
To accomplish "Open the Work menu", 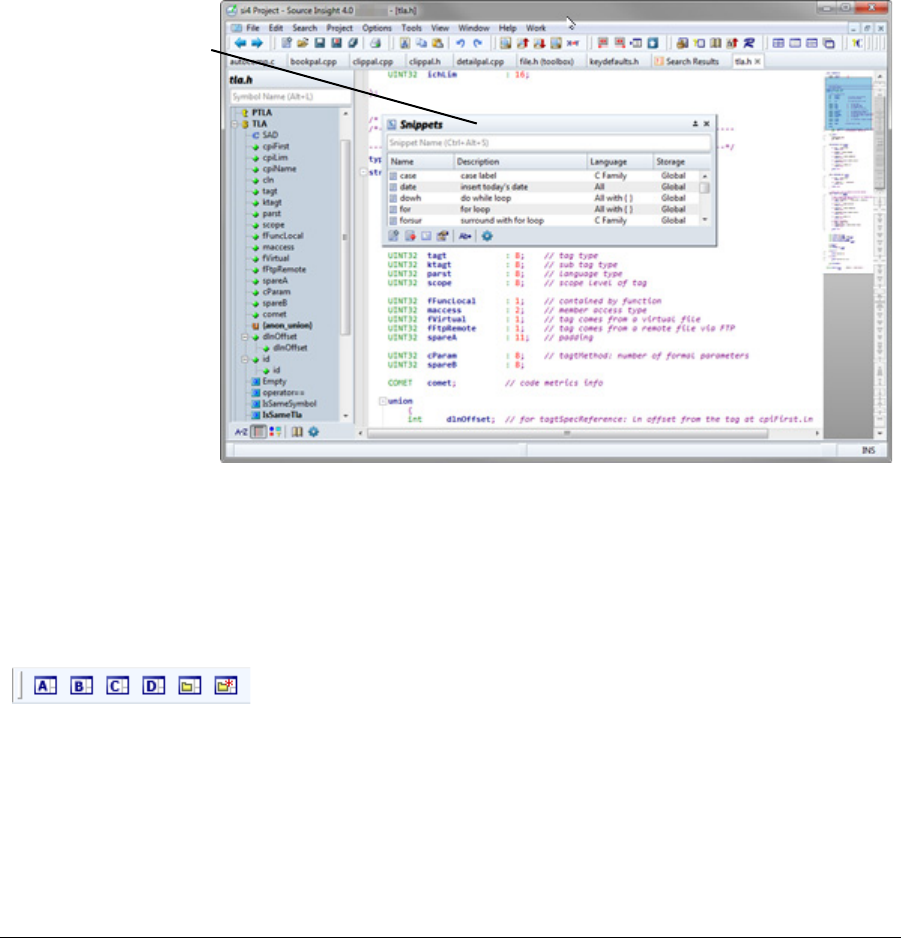I will click(x=535, y=28).
